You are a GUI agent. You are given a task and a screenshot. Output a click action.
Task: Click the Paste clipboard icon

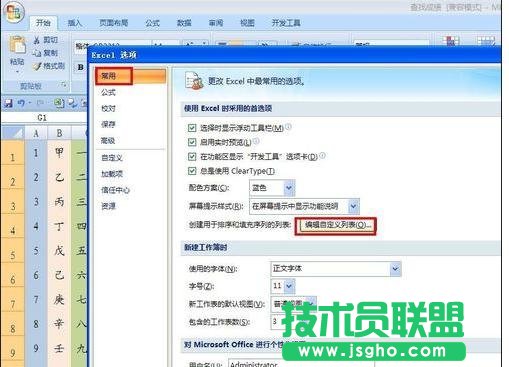(17, 45)
